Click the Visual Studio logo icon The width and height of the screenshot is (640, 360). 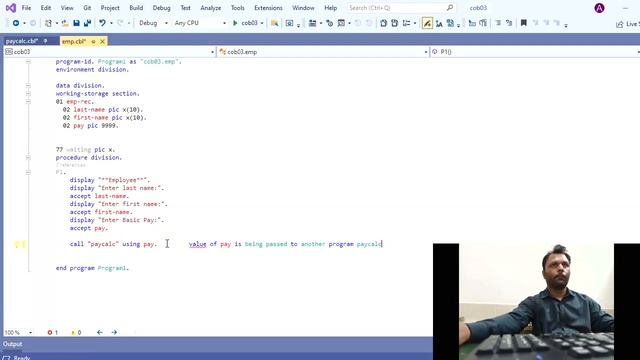pyautogui.click(x=11, y=8)
